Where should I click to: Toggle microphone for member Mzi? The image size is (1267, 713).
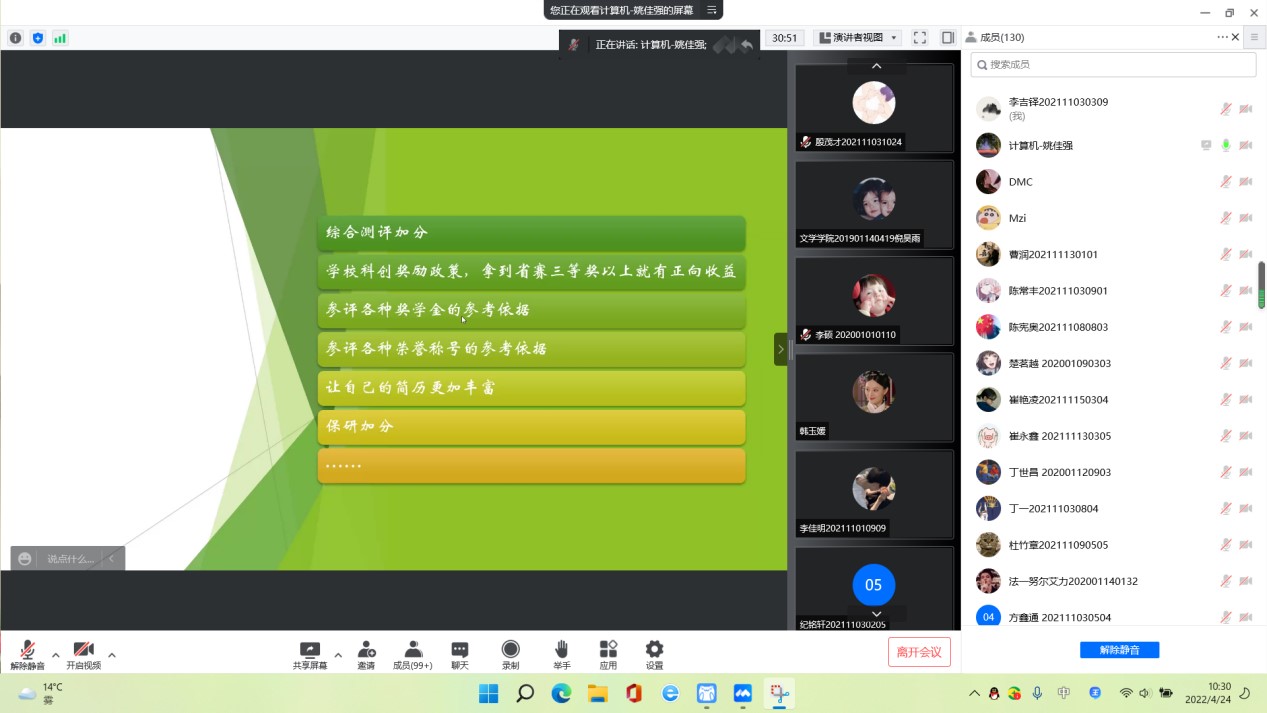coord(1225,218)
